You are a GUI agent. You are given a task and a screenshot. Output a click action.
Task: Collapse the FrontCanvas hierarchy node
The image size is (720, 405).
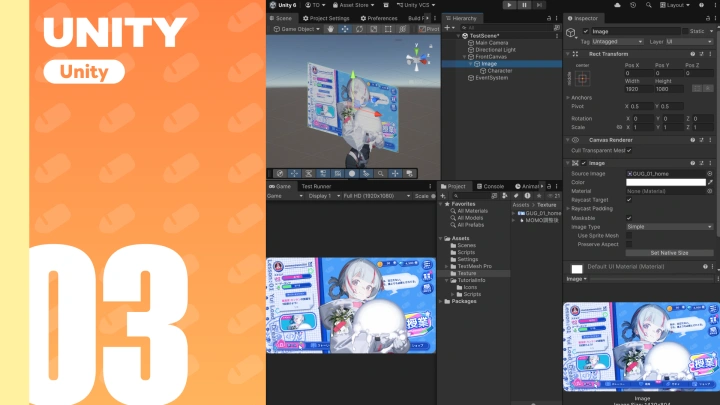coord(464,57)
